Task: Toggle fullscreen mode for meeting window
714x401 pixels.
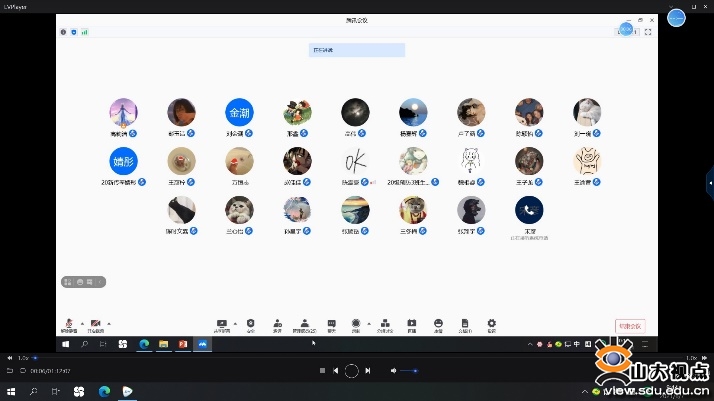Action: tap(648, 32)
